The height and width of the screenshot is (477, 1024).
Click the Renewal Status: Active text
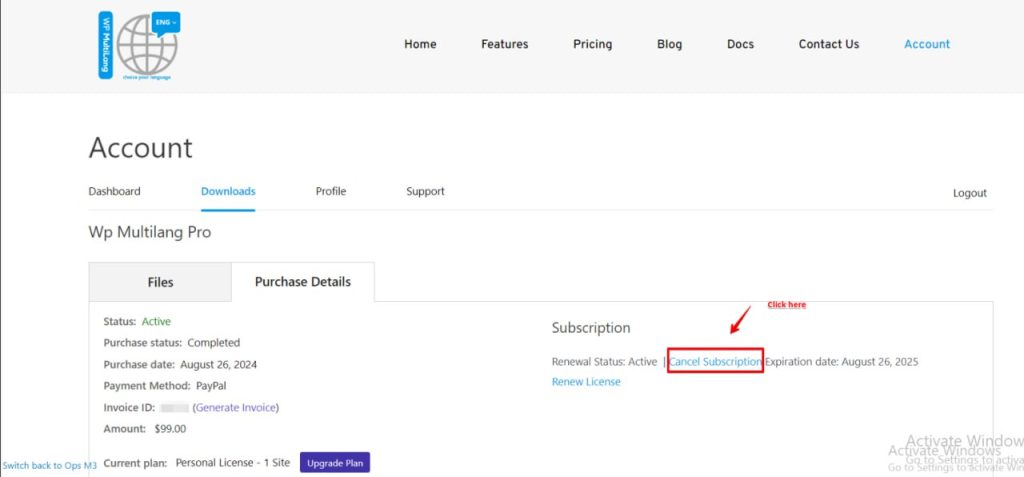604,361
